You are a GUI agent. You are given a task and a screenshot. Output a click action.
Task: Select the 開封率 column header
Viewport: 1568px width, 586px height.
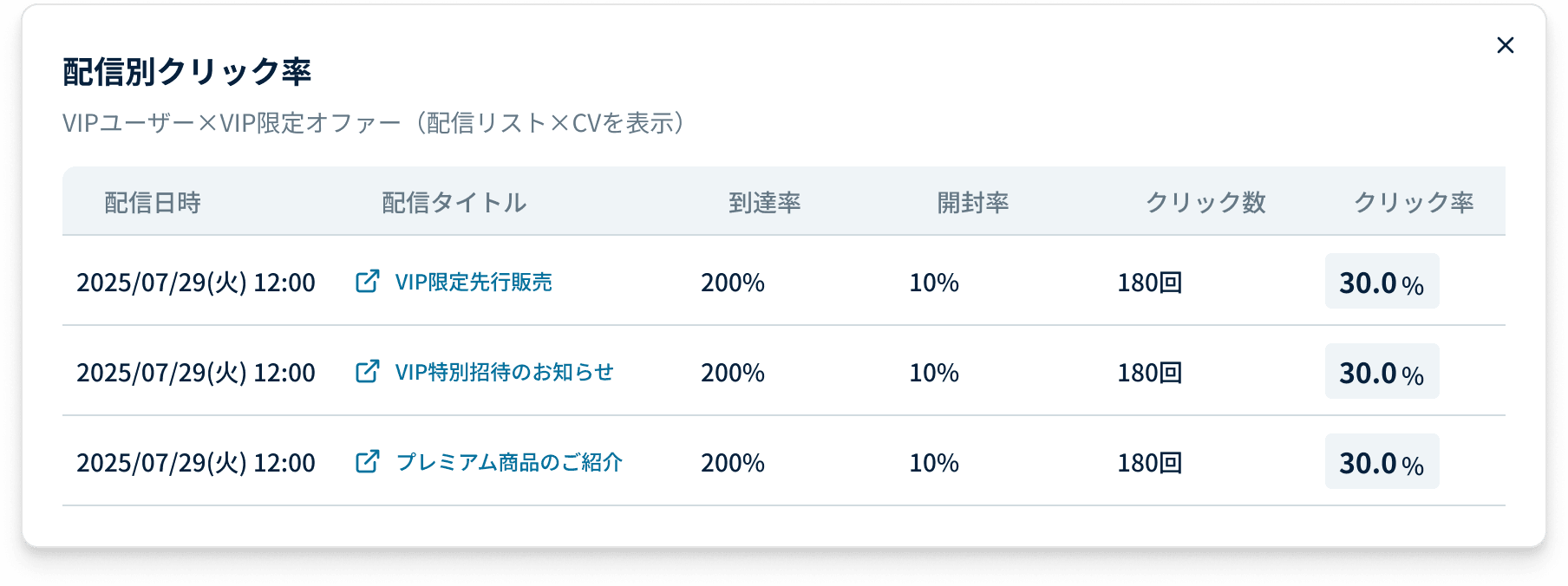976,202
